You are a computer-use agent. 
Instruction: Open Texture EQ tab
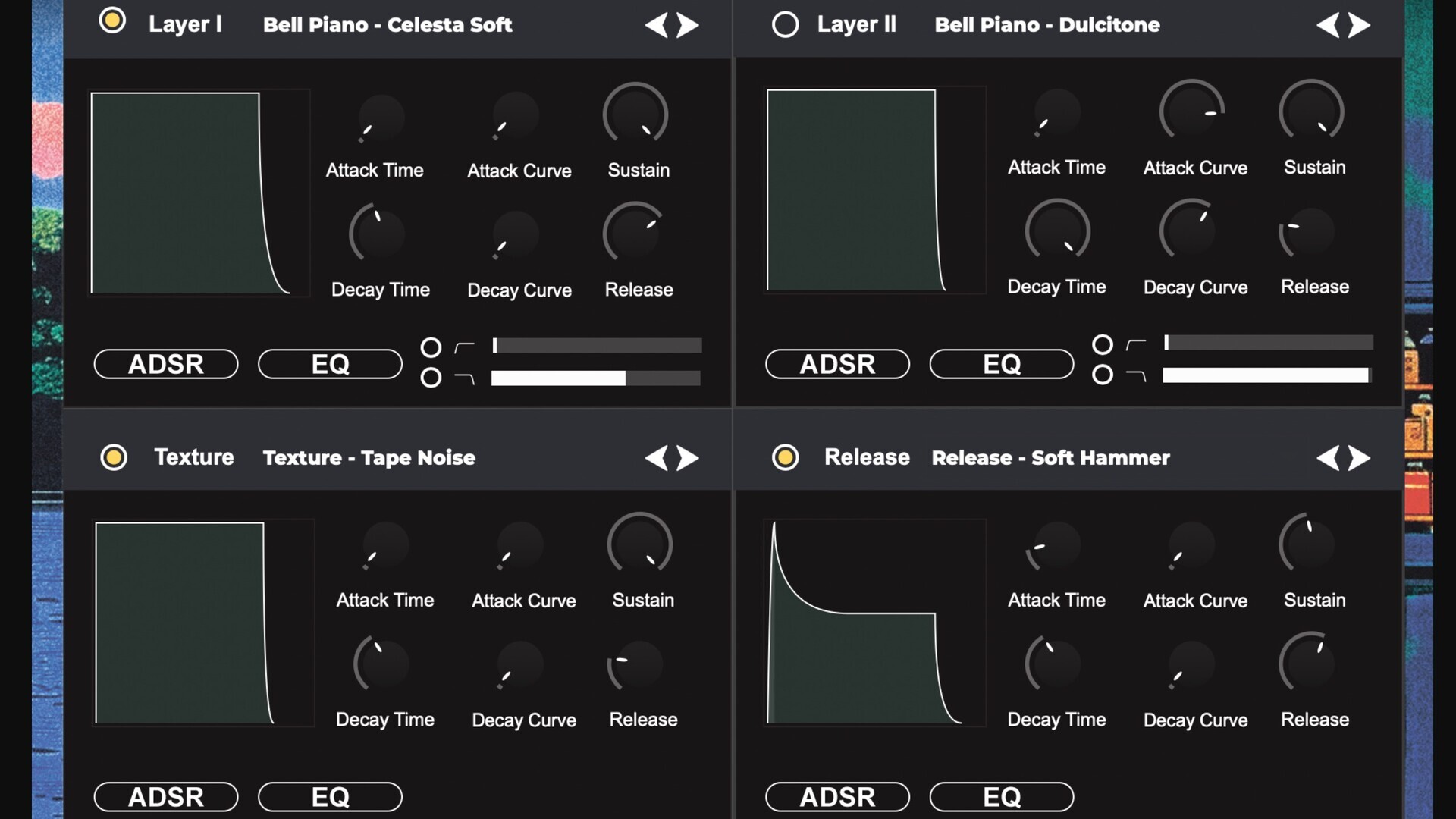pyautogui.click(x=330, y=797)
